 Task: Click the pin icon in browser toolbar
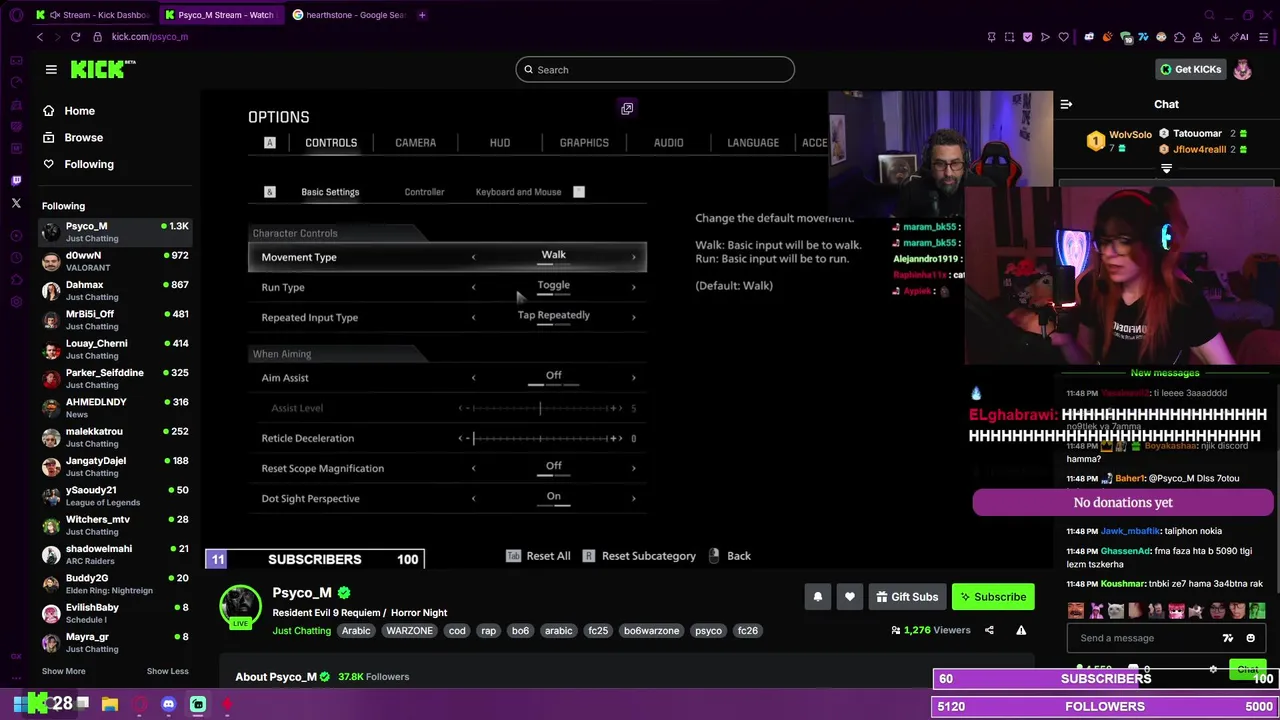(991, 37)
